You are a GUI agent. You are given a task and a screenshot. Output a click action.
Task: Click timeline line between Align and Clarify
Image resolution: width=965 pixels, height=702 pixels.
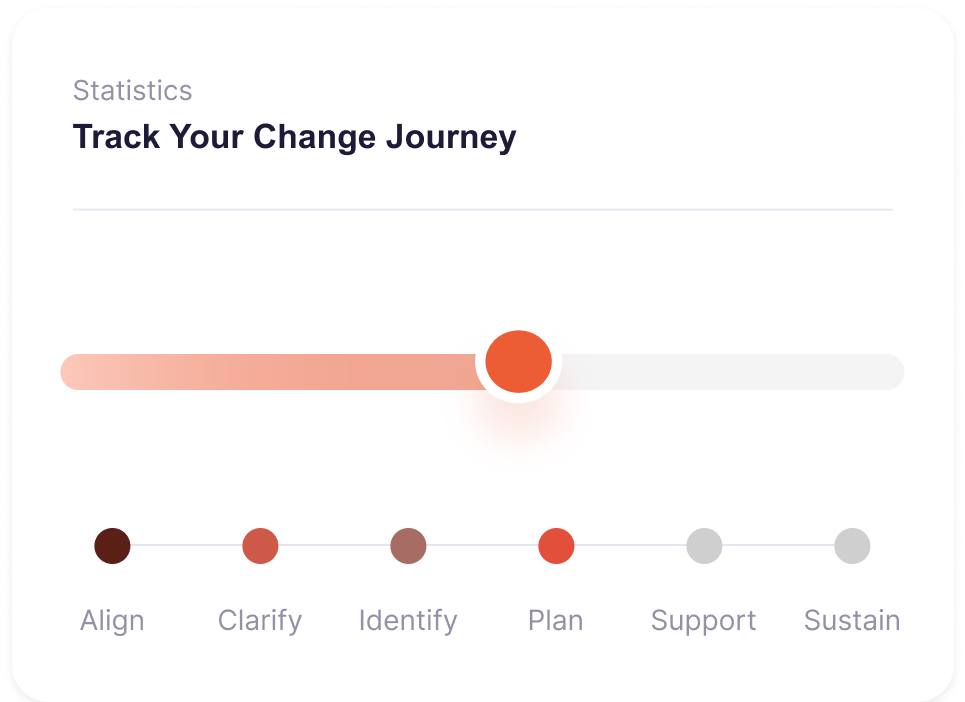(x=186, y=545)
